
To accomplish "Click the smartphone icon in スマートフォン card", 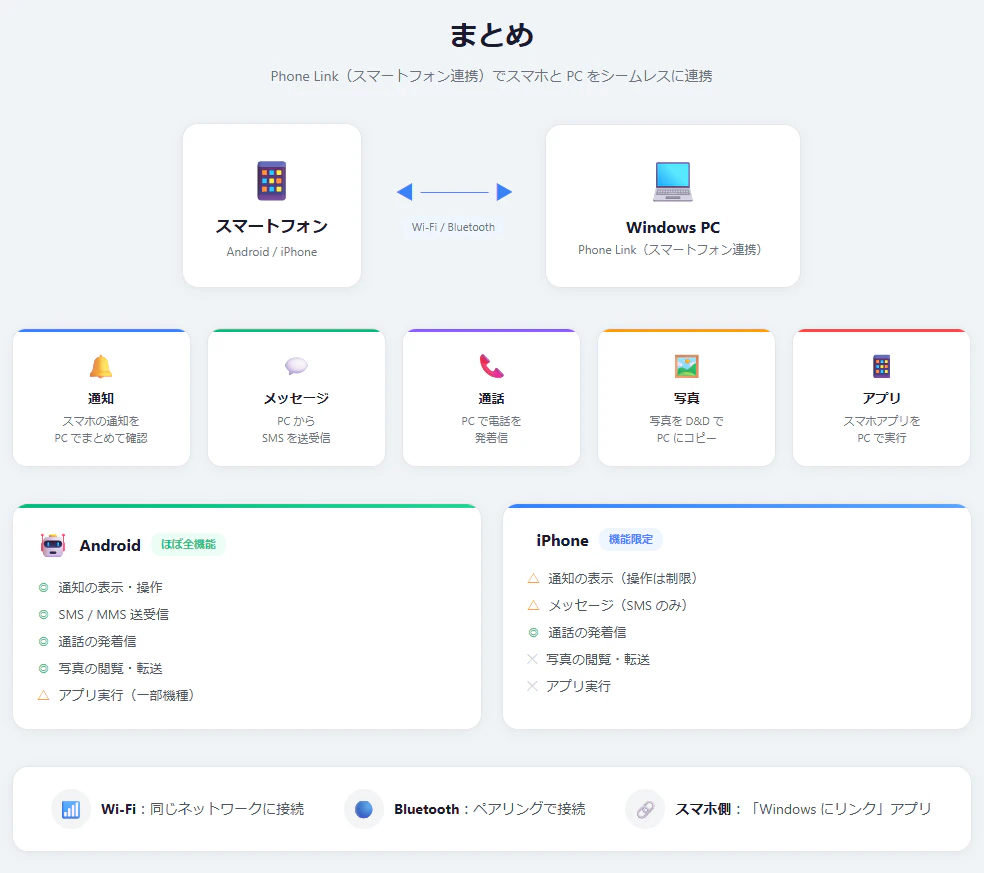I will (x=272, y=181).
